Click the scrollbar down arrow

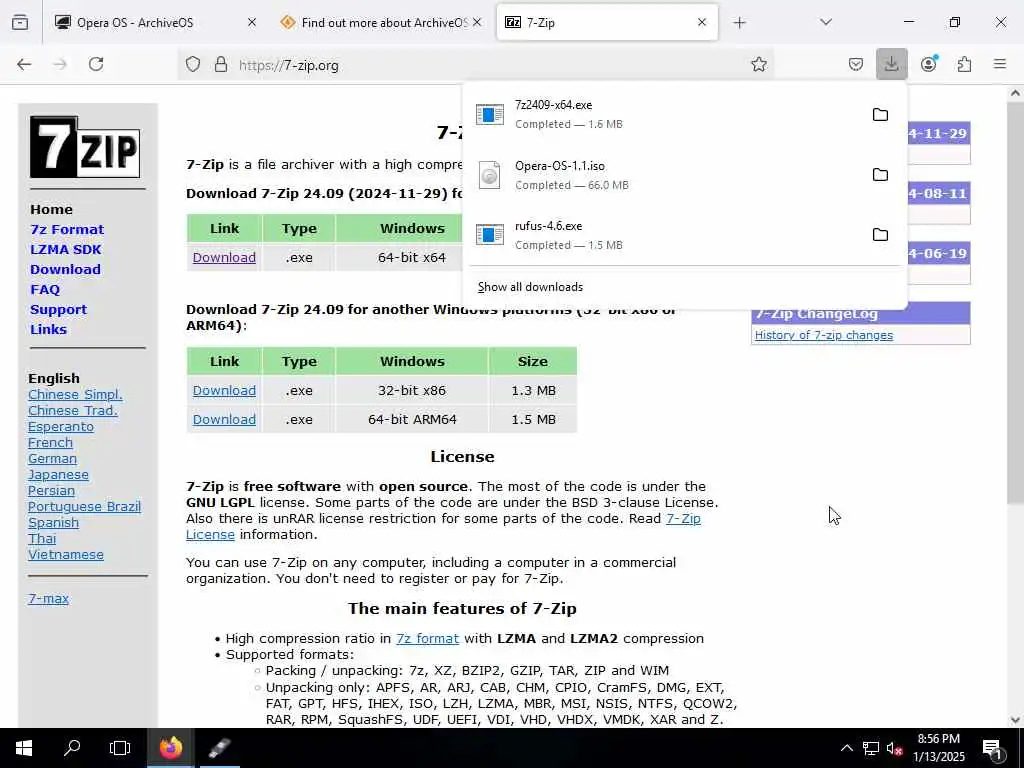pyautogui.click(x=1015, y=720)
